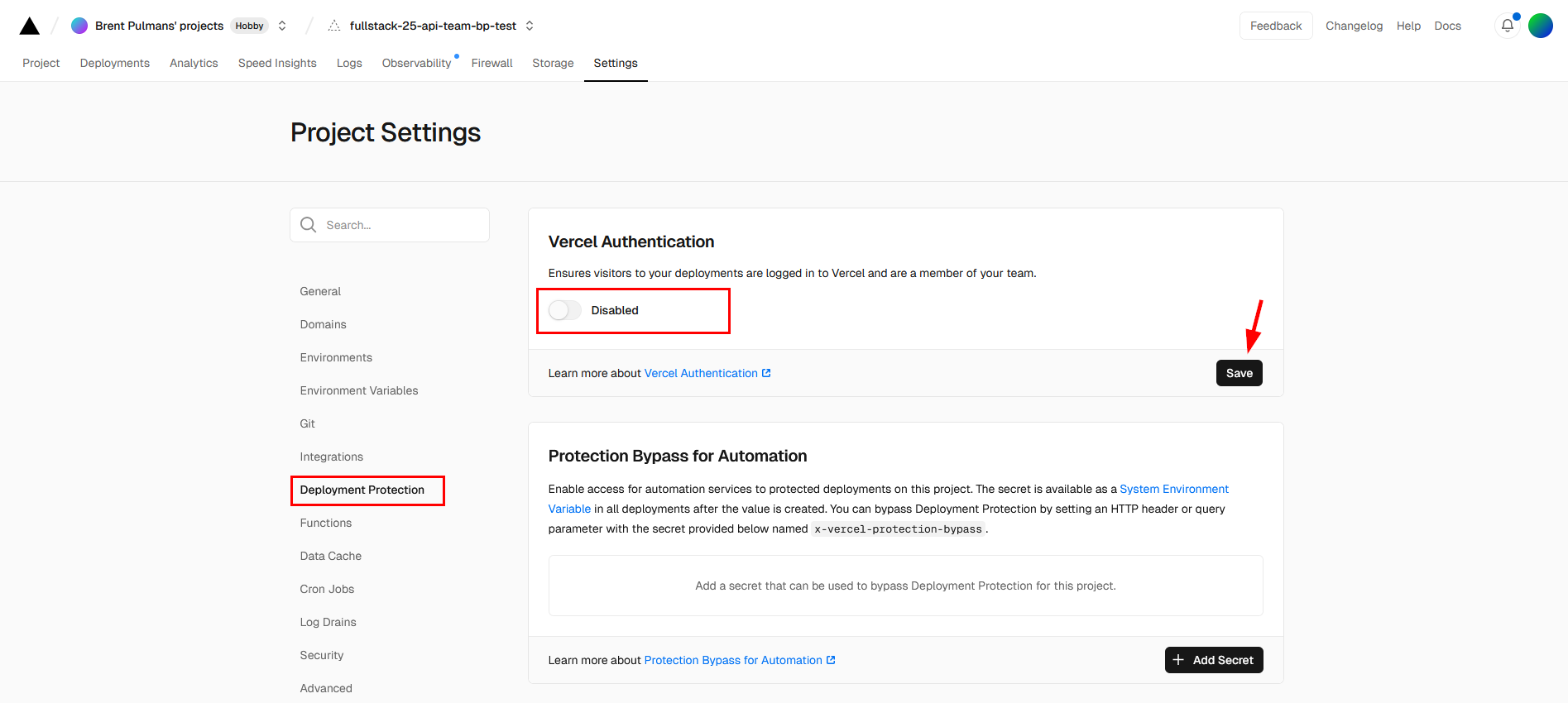This screenshot has height=703, width=1568.
Task: Save the Vercel Authentication setting
Action: point(1239,373)
